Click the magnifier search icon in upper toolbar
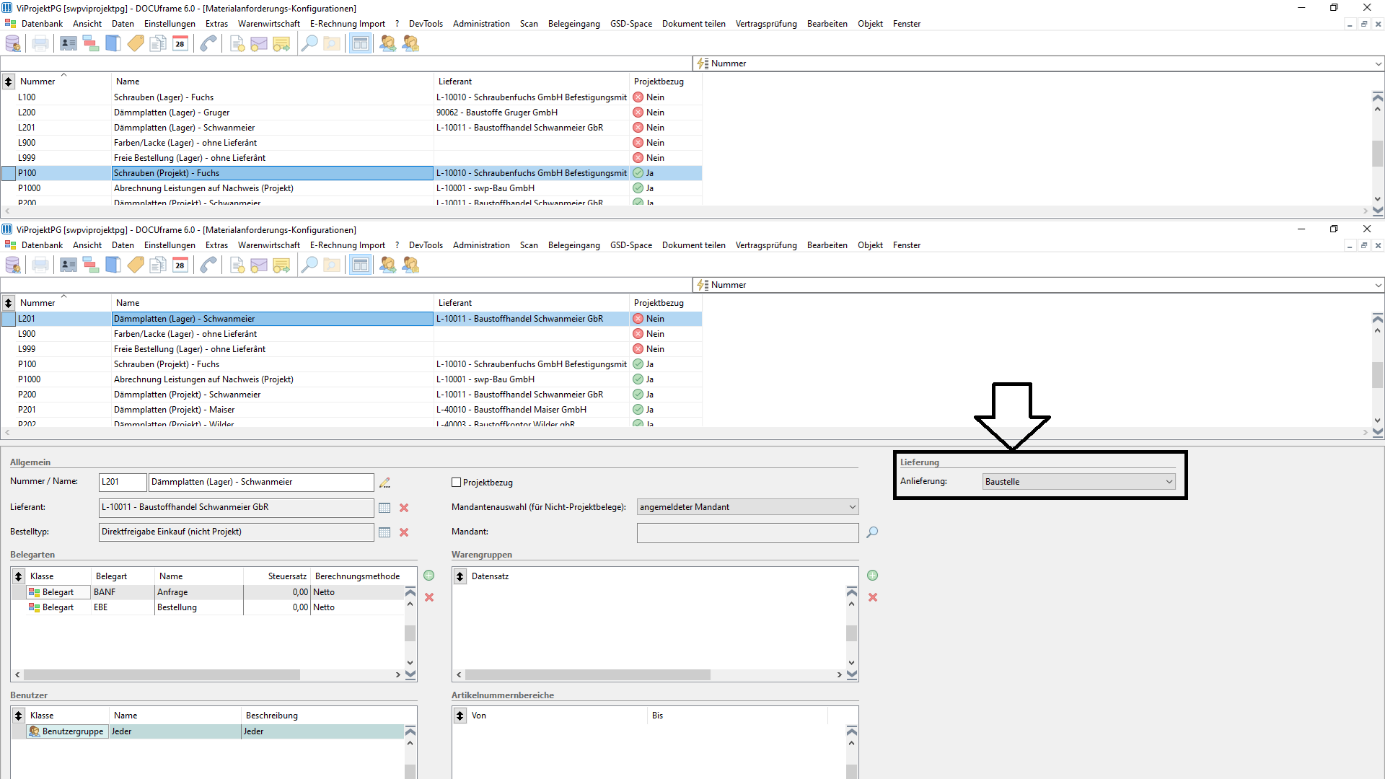Viewport: 1385px width, 779px height. tap(310, 43)
